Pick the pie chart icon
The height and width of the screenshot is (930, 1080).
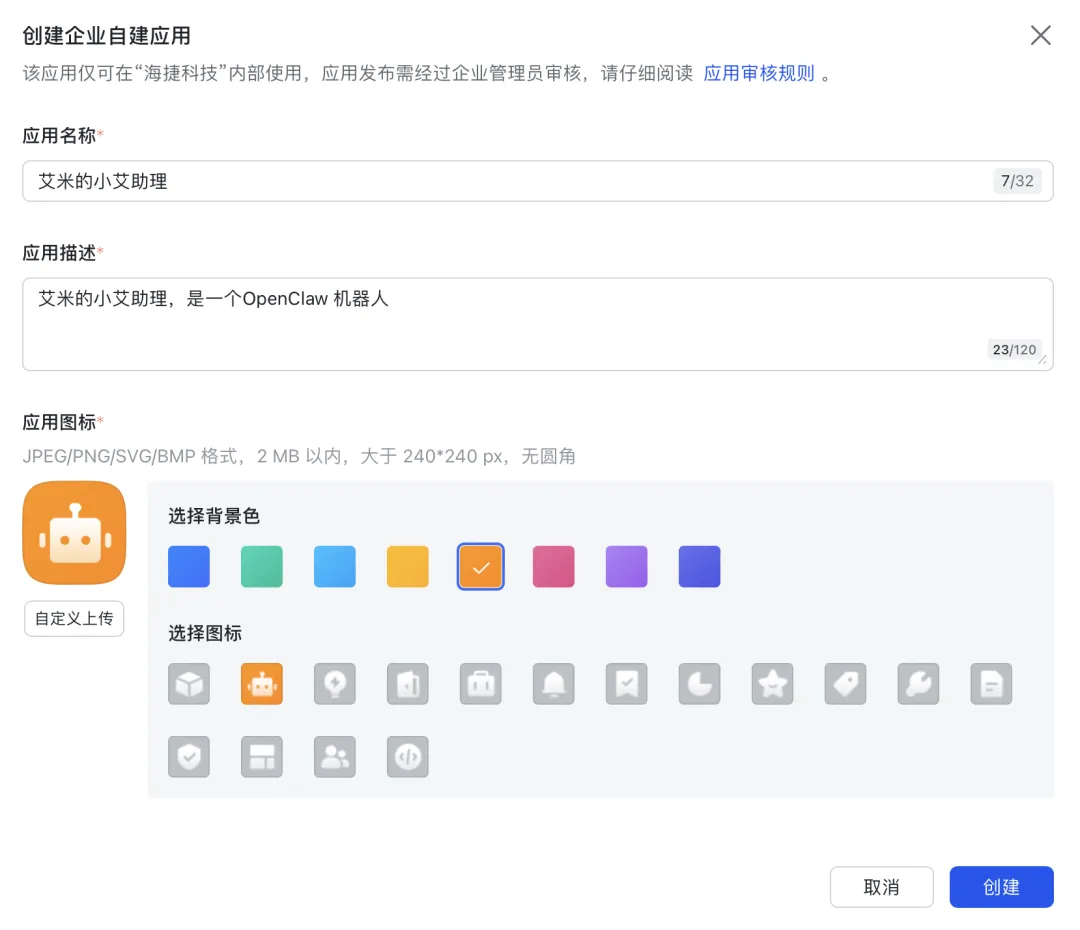(x=700, y=684)
